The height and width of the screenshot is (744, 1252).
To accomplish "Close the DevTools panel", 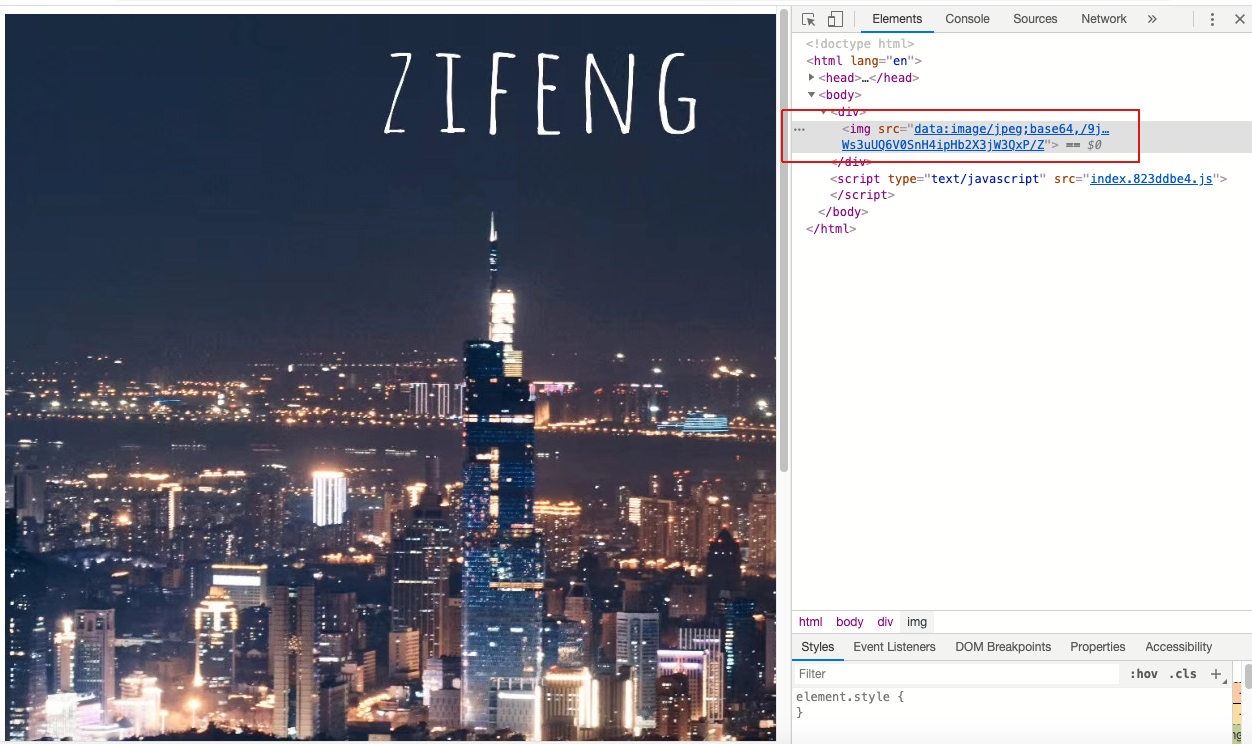I will click(1240, 19).
